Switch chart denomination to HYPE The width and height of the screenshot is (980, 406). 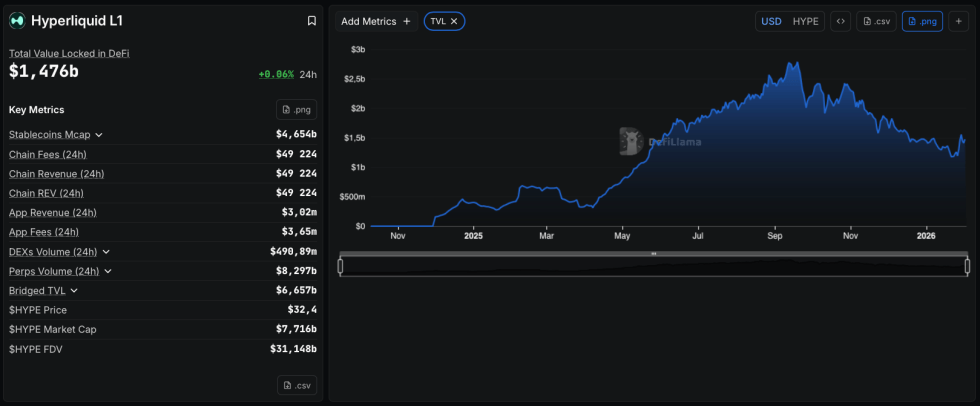click(x=805, y=21)
